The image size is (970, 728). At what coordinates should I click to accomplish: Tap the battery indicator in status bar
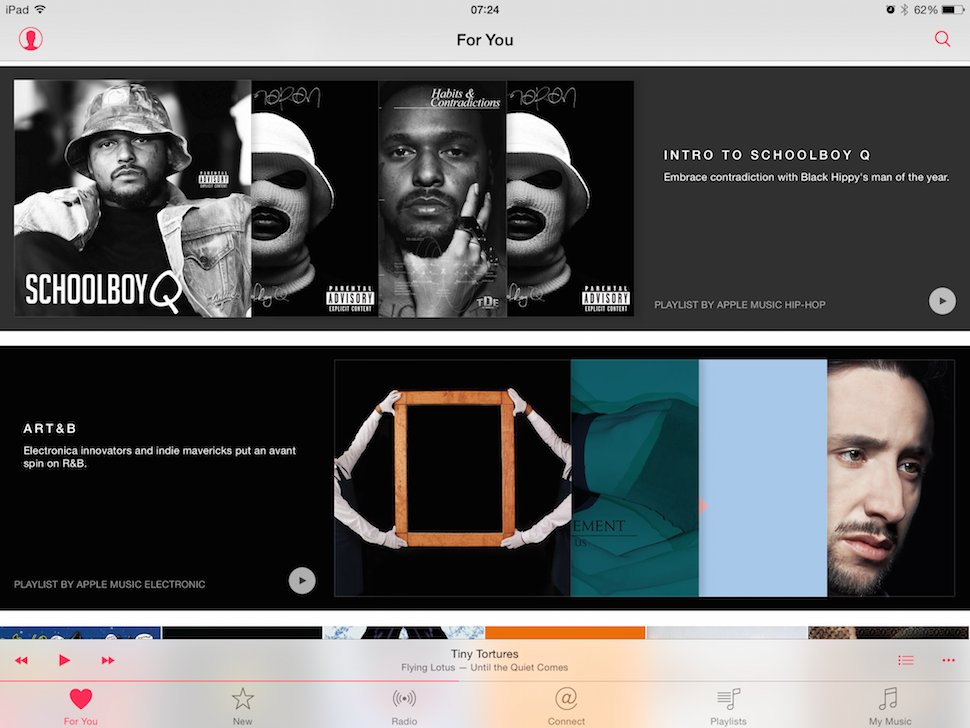point(953,10)
